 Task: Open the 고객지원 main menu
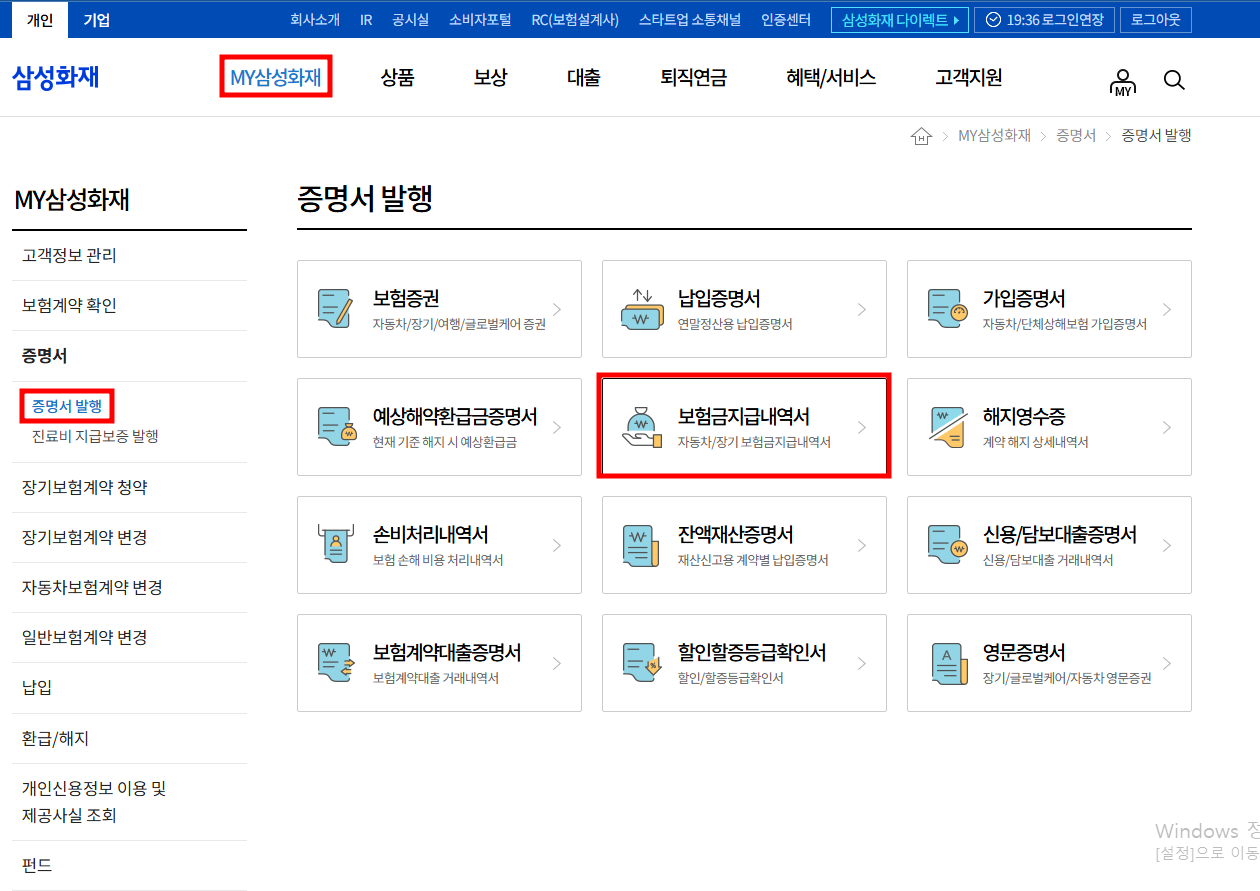(968, 78)
